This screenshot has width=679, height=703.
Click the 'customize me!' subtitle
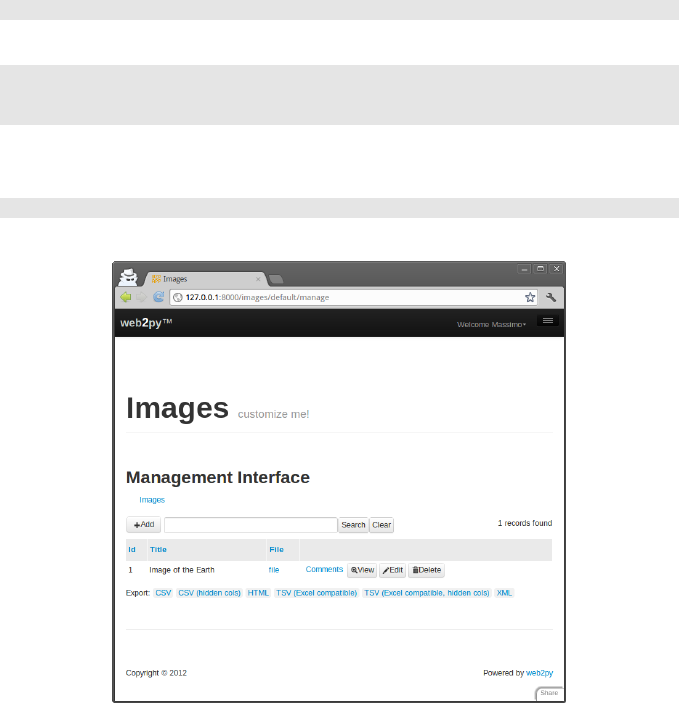[x=273, y=414]
